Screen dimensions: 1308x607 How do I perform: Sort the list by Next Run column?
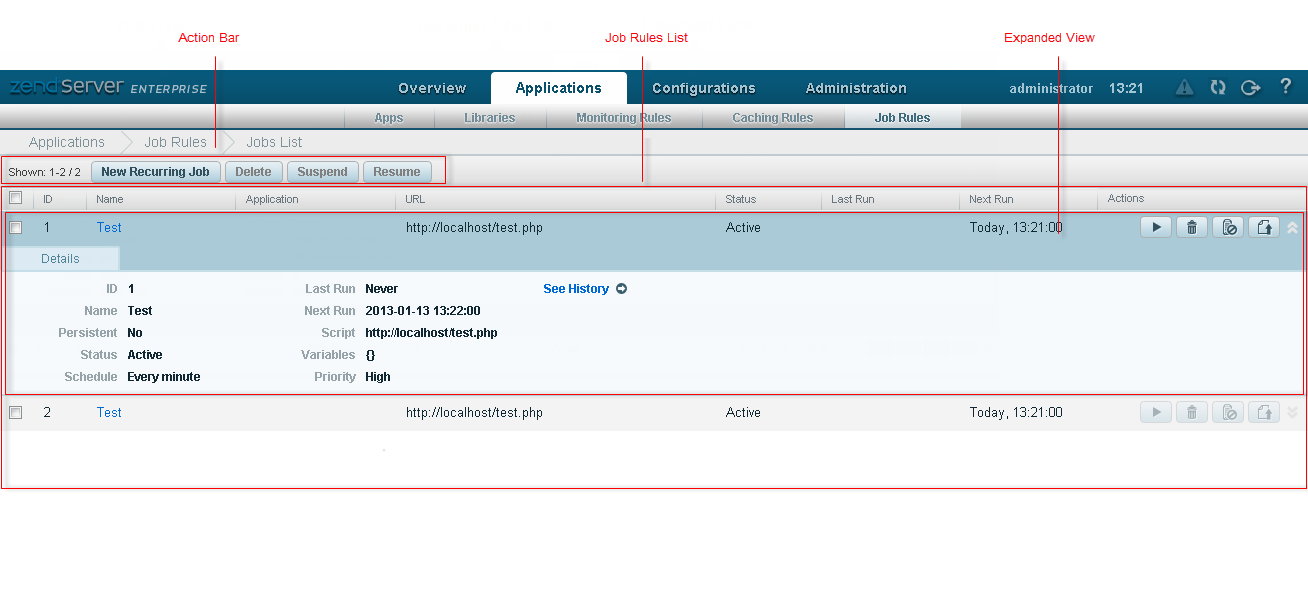[x=991, y=199]
